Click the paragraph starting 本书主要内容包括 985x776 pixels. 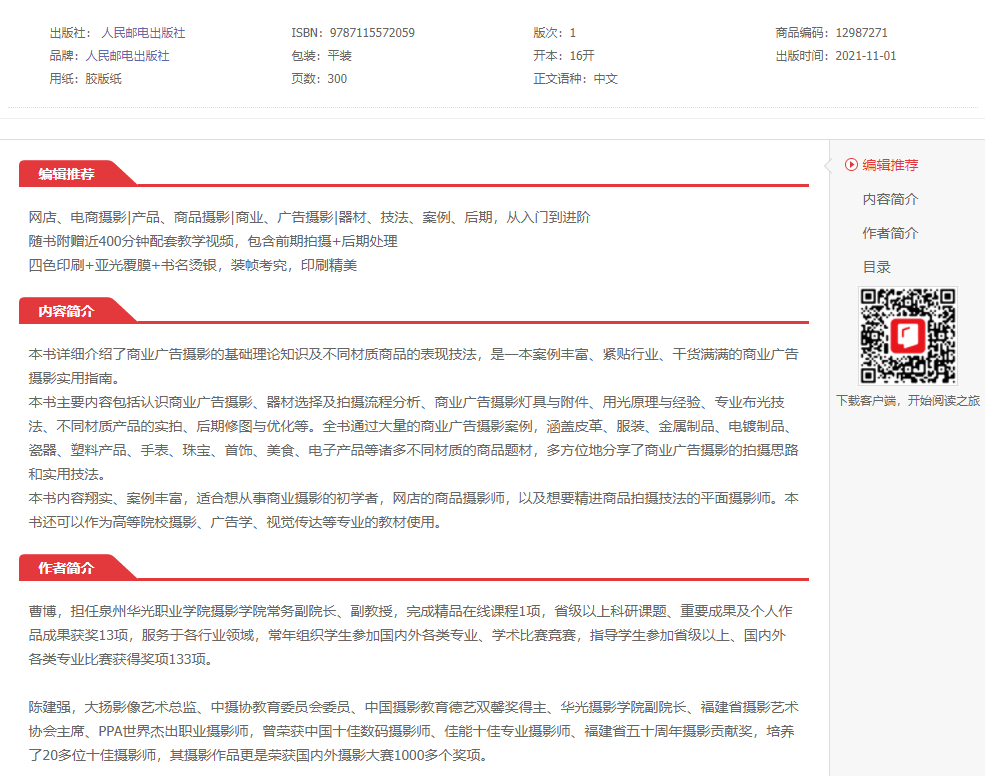413,438
